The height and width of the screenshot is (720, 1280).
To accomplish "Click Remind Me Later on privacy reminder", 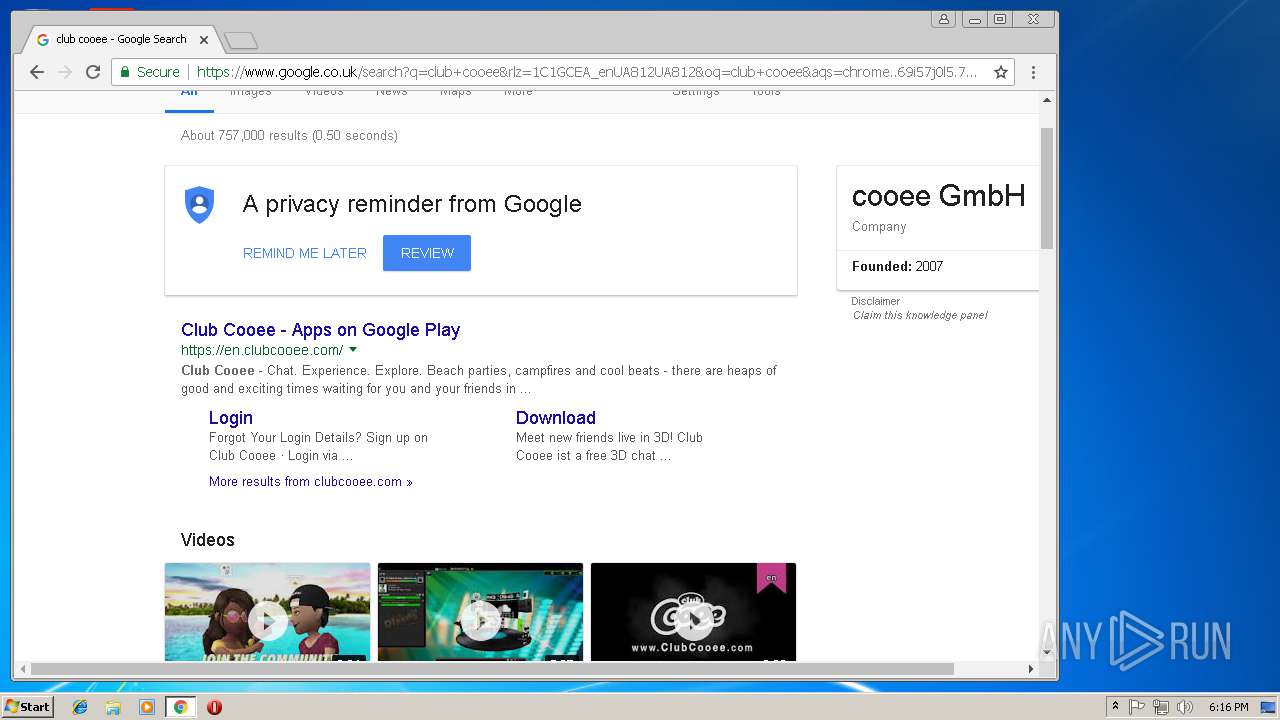I will [x=305, y=253].
